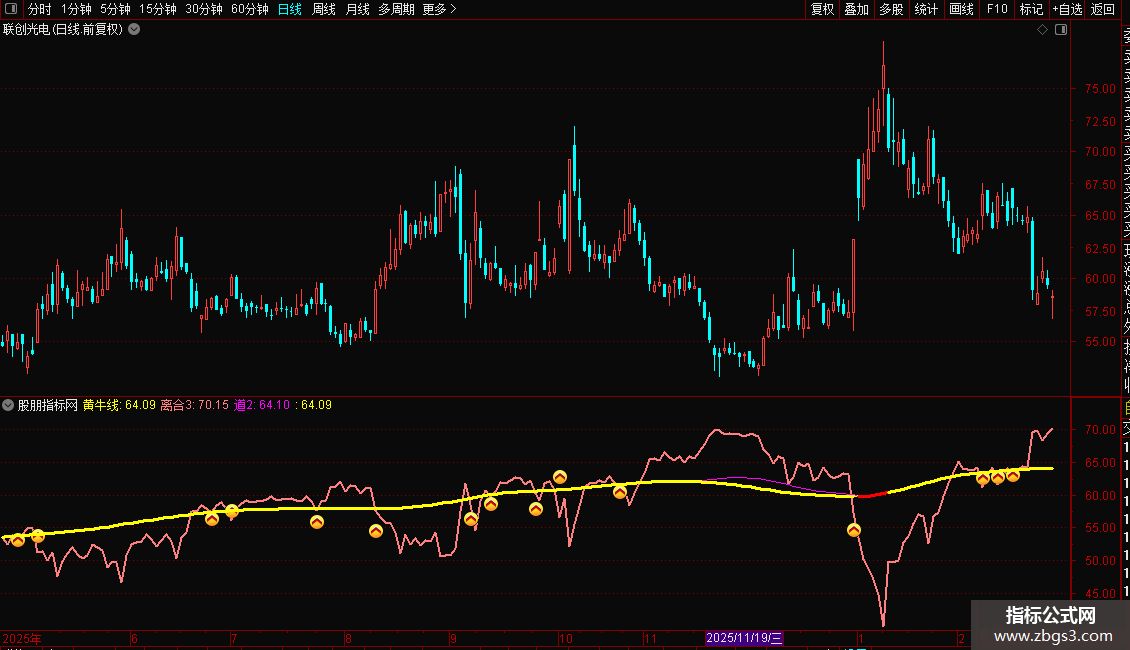Click the lowest signal arrow icon near month 1
This screenshot has width=1130, height=650.
[x=853, y=530]
